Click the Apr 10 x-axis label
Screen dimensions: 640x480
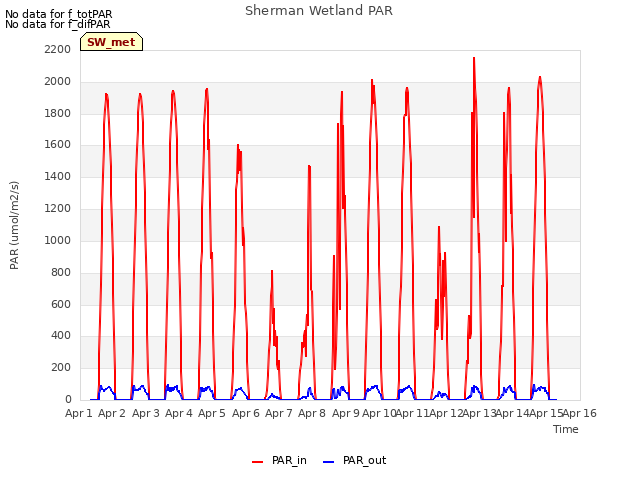(x=379, y=413)
